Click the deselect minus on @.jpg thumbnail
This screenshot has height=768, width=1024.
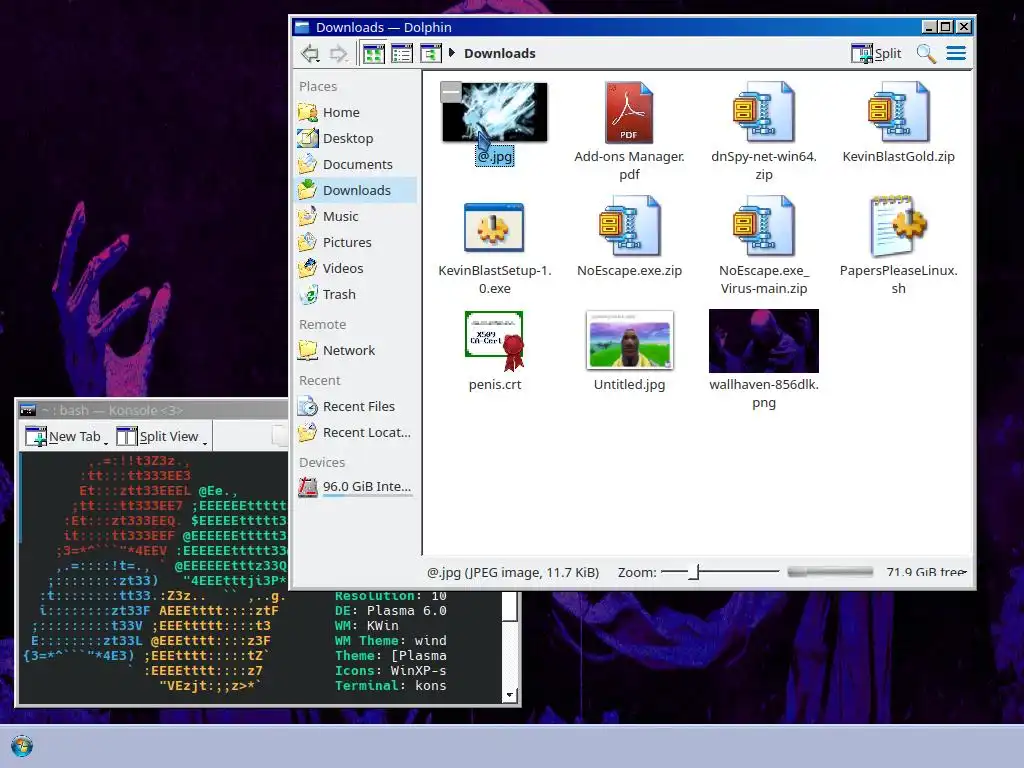point(451,92)
